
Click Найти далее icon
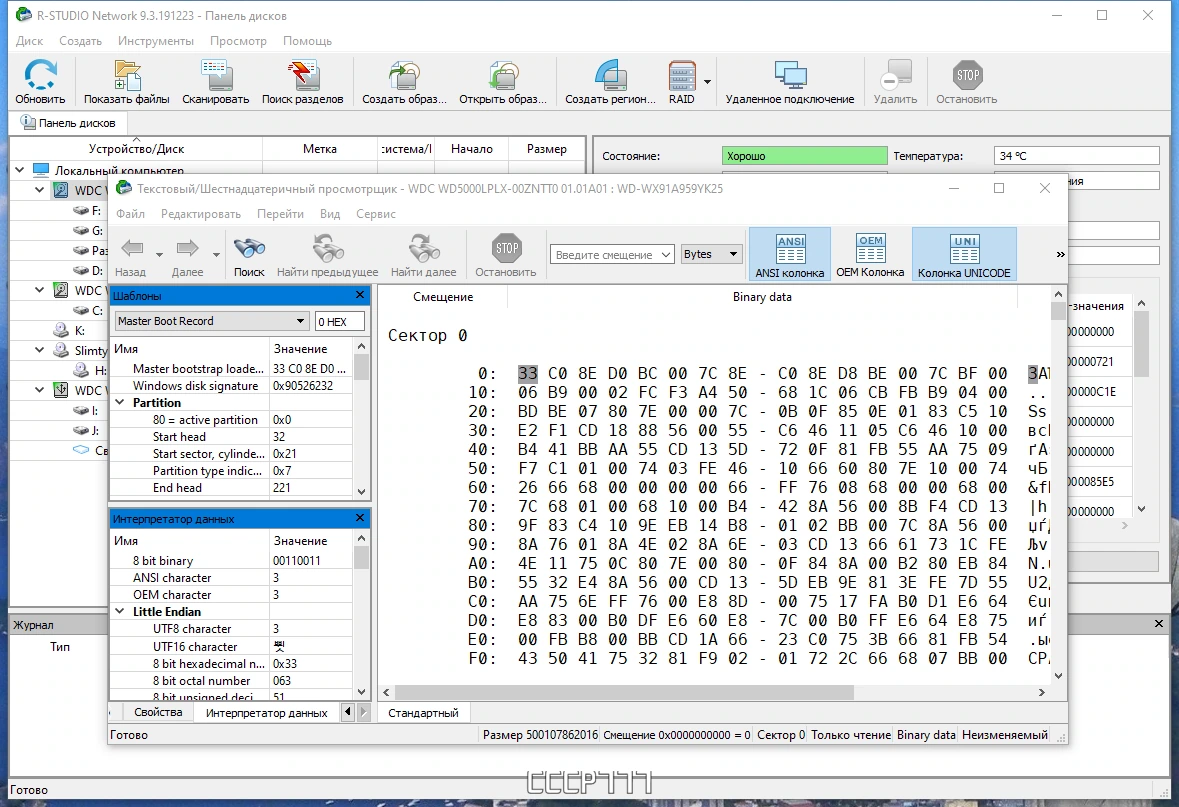[423, 247]
